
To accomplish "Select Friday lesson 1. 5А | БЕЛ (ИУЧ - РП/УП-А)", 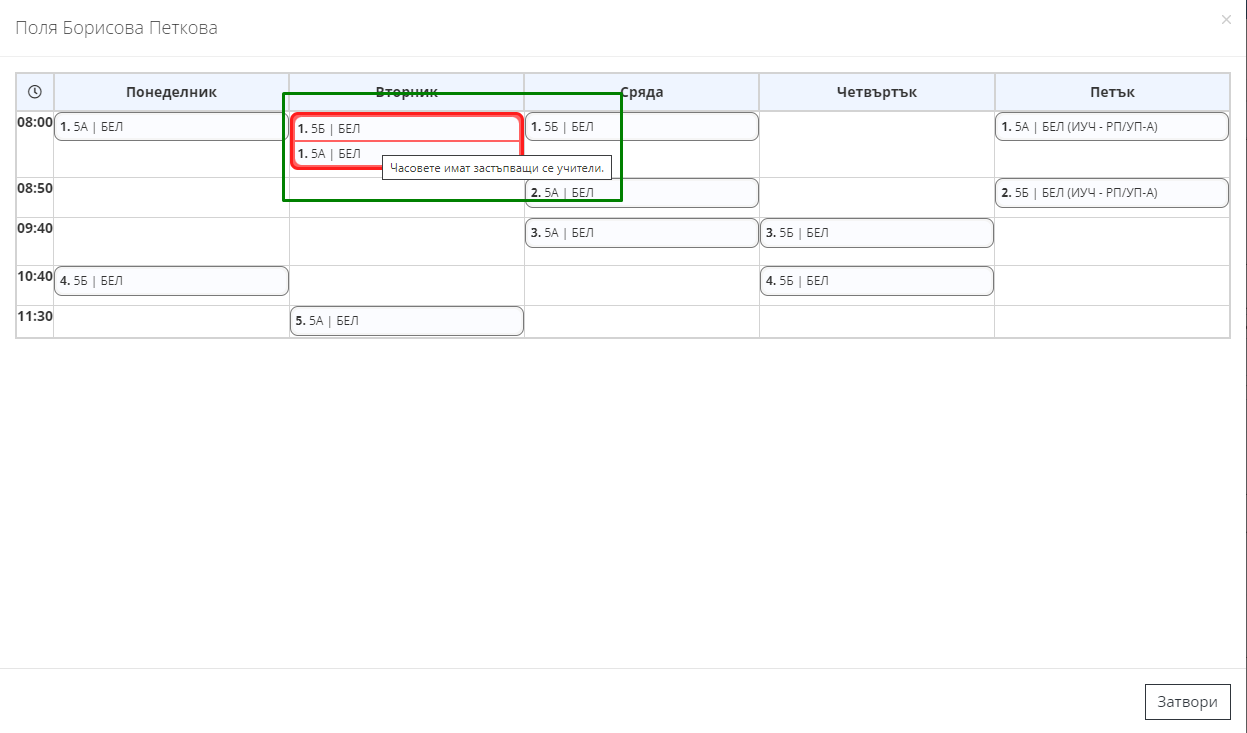I will click(1112, 127).
